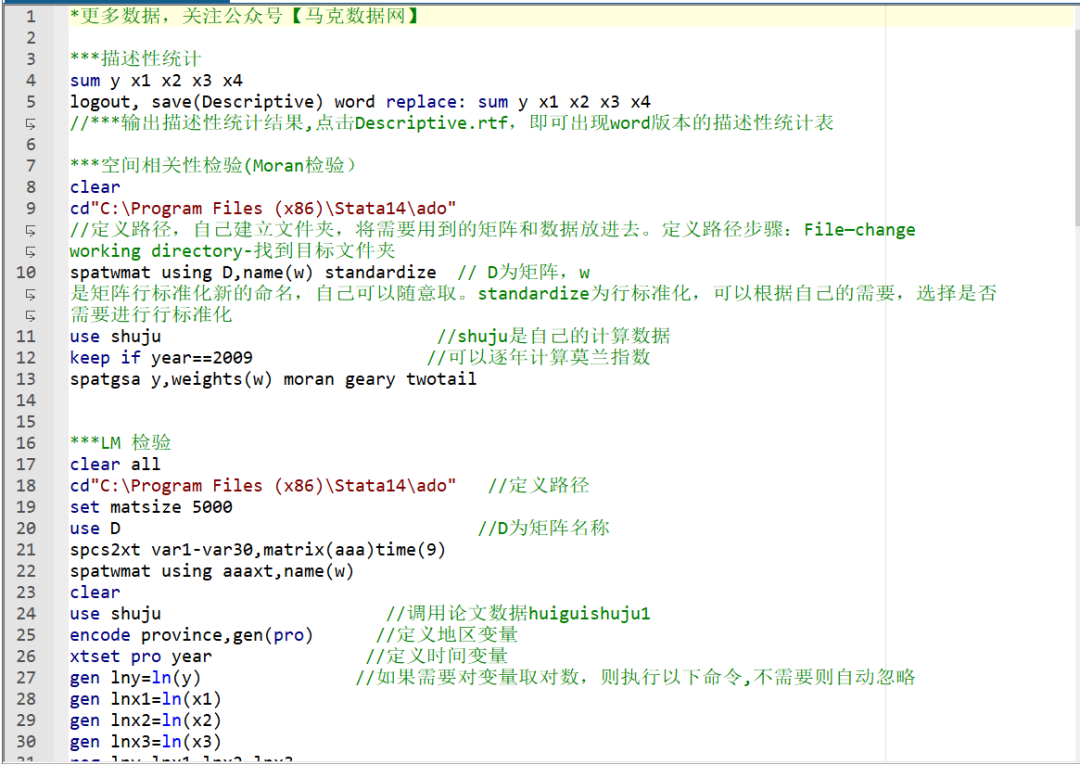Click line number 30 in the gutter
This screenshot has height=765, width=1080.
click(26, 742)
